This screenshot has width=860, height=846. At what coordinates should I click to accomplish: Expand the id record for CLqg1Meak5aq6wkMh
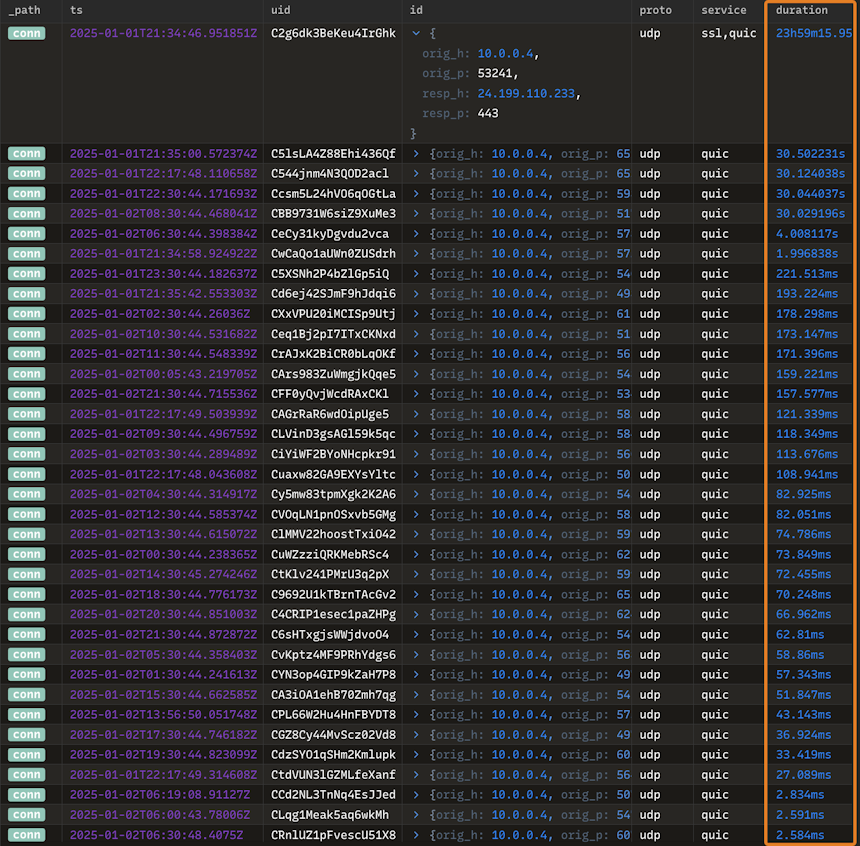(417, 814)
